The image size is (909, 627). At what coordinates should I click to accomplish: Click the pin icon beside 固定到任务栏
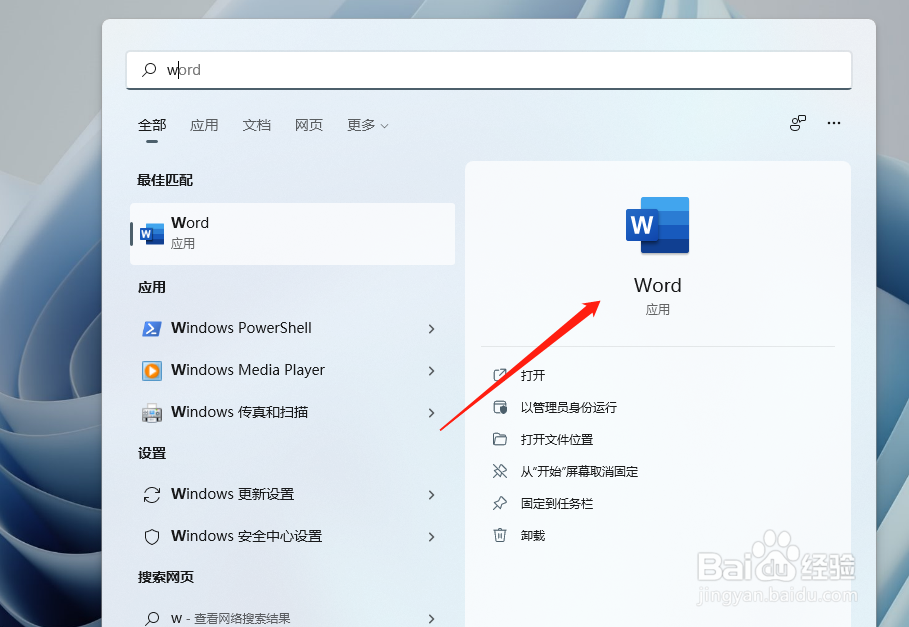pyautogui.click(x=500, y=503)
